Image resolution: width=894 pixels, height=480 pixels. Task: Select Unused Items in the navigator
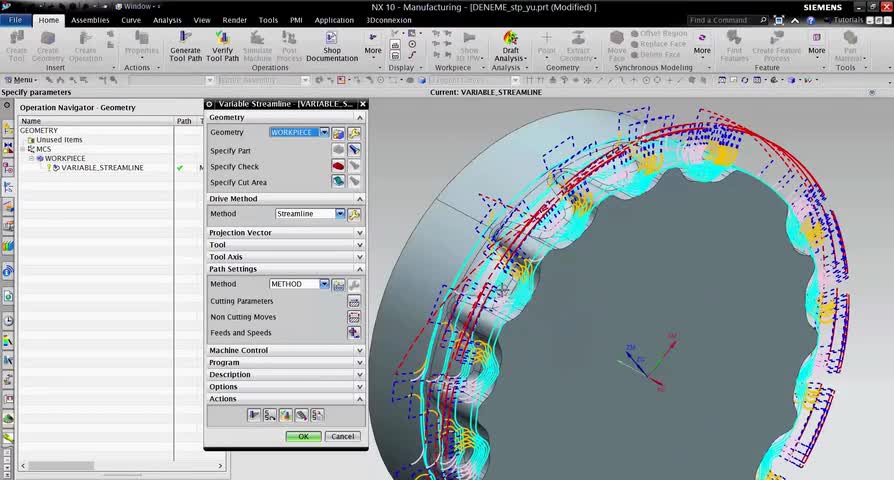(x=59, y=140)
